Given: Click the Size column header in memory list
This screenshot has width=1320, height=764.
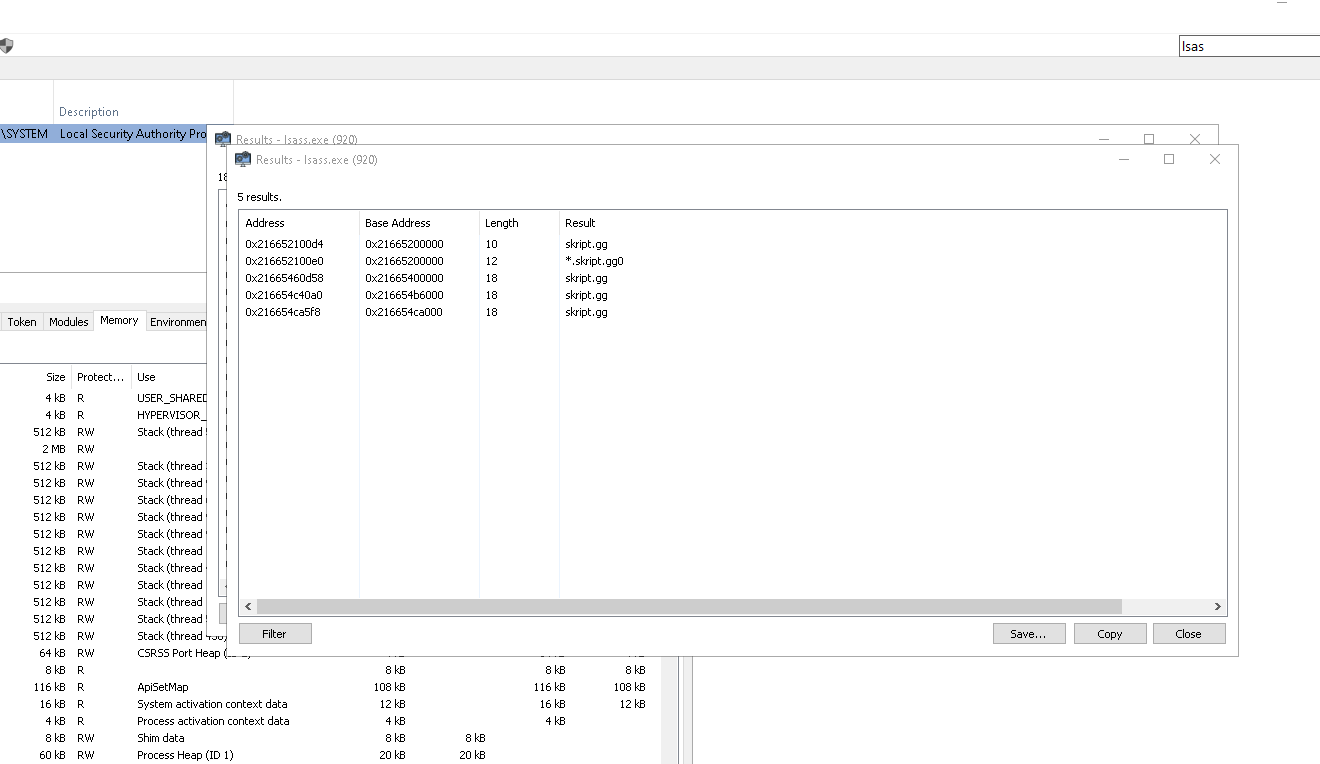Looking at the screenshot, I should [x=35, y=377].
